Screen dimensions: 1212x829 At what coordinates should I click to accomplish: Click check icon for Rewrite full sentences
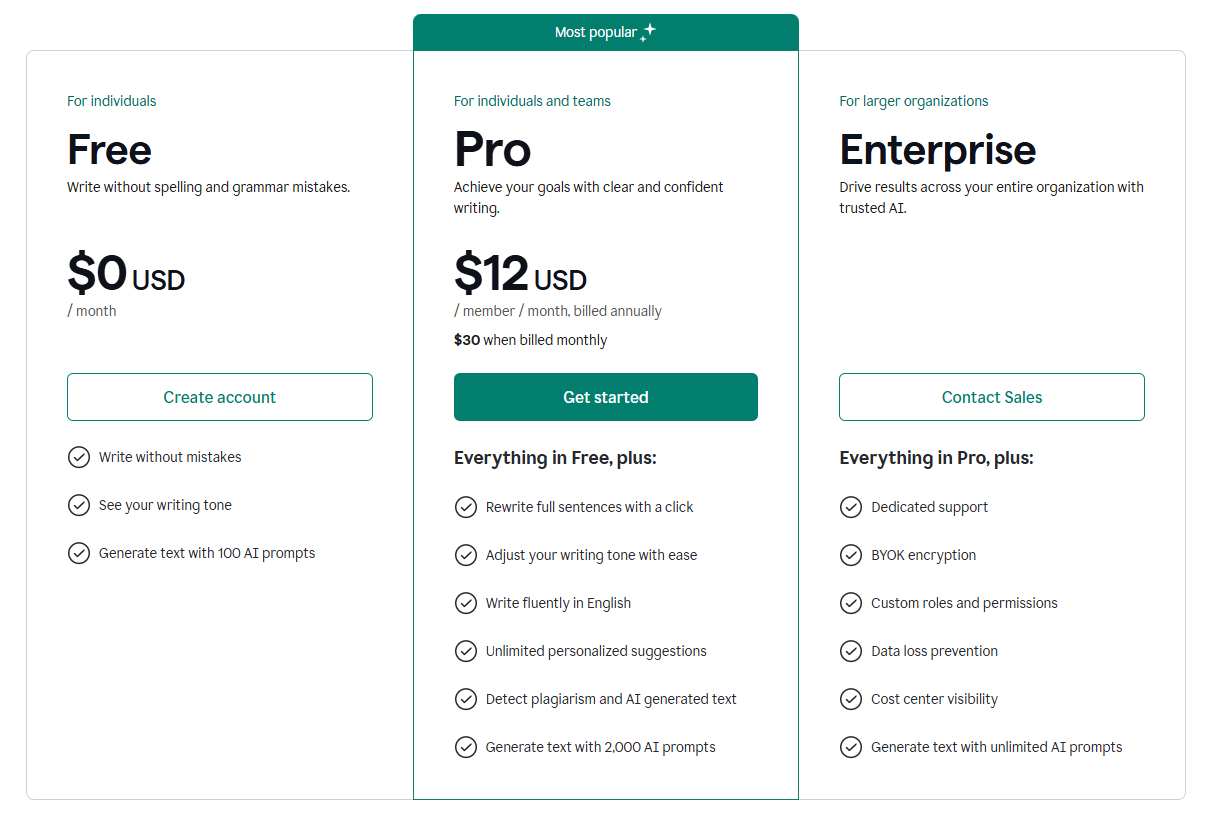point(466,507)
